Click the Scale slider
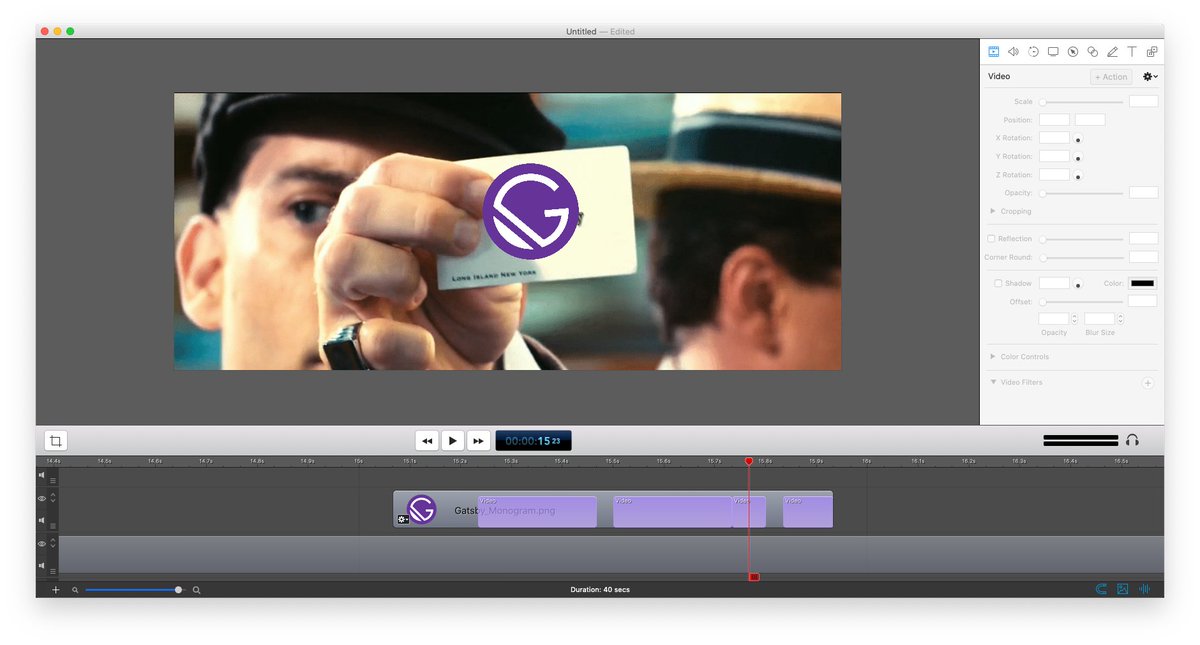This screenshot has width=1200, height=645. (1081, 102)
